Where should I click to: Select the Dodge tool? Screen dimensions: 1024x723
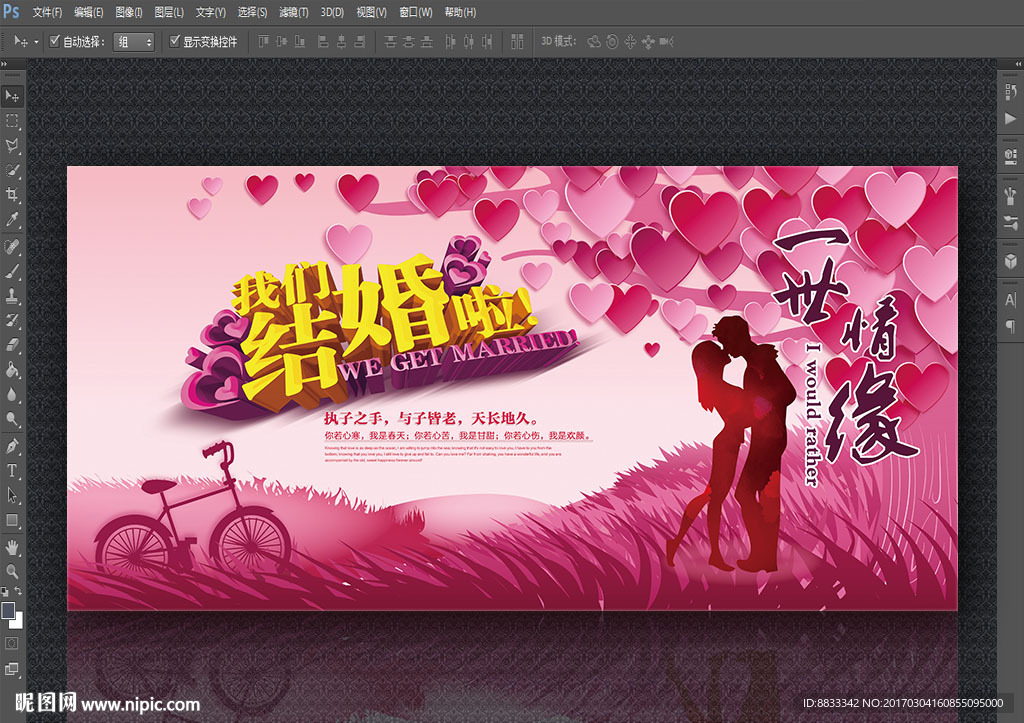[12, 419]
